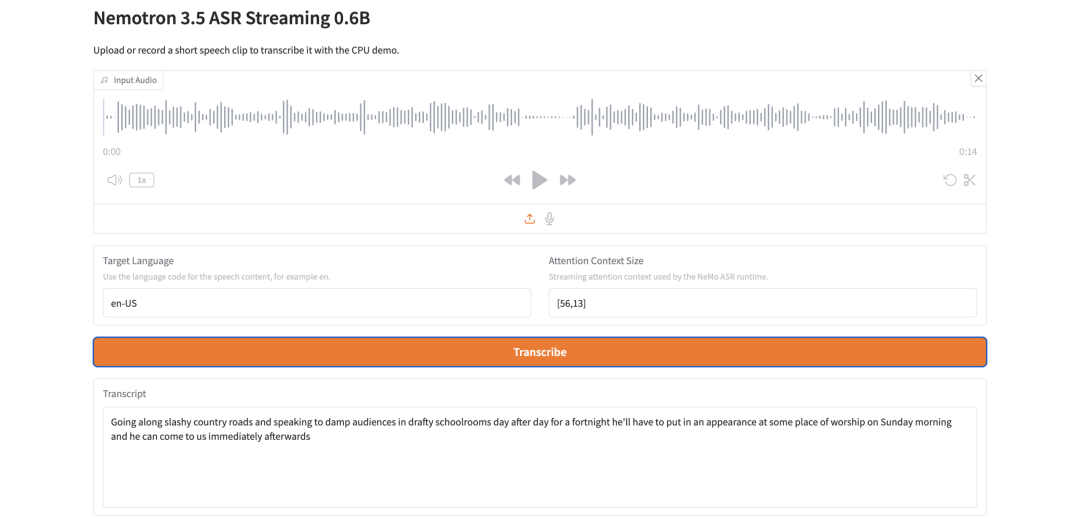Click the volume speaker icon
This screenshot has height=532, width=1080.
click(x=114, y=181)
